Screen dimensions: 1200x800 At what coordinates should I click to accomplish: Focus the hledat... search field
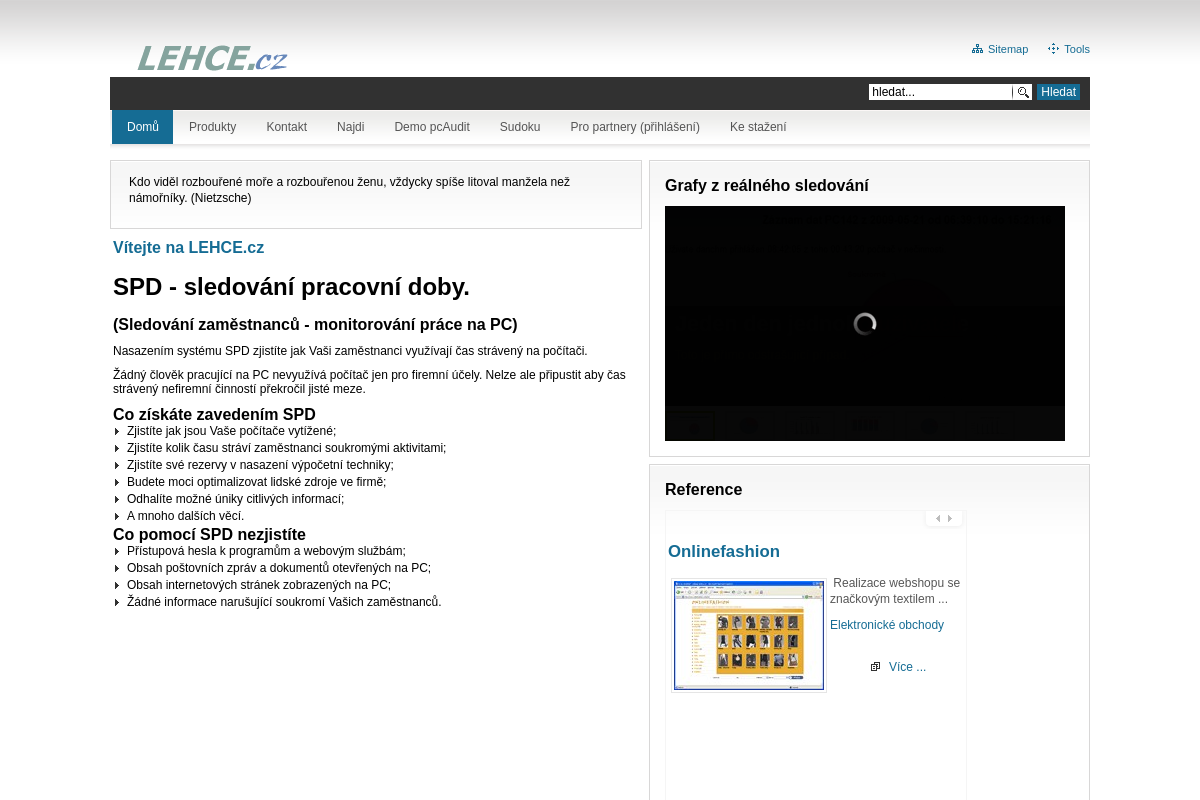pyautogui.click(x=940, y=92)
